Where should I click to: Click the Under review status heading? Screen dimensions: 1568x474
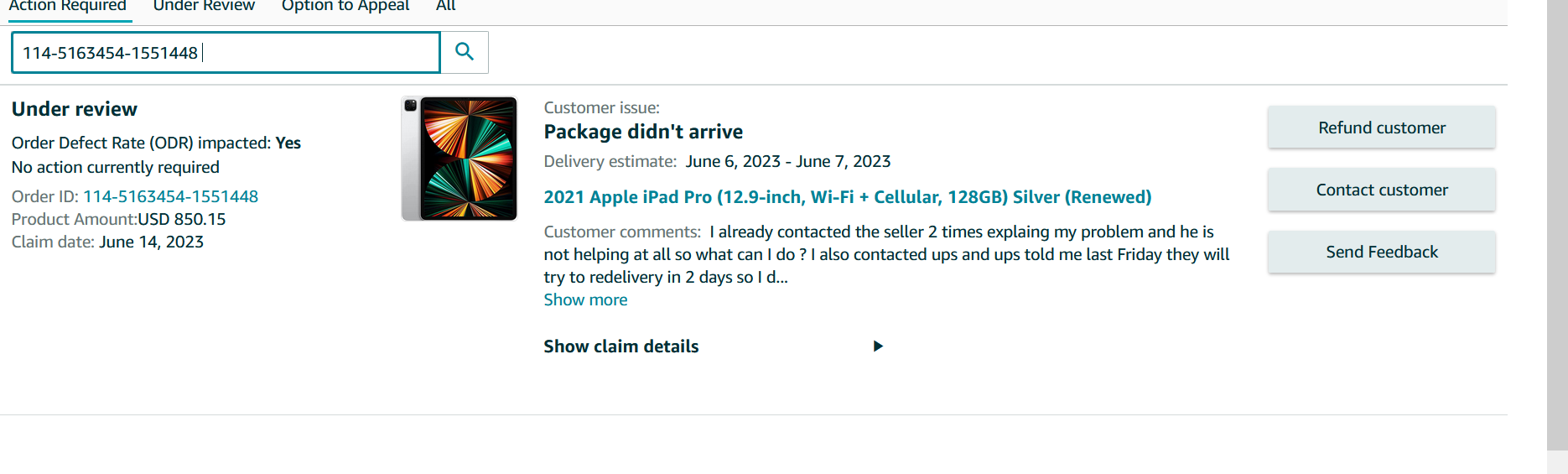coord(75,109)
